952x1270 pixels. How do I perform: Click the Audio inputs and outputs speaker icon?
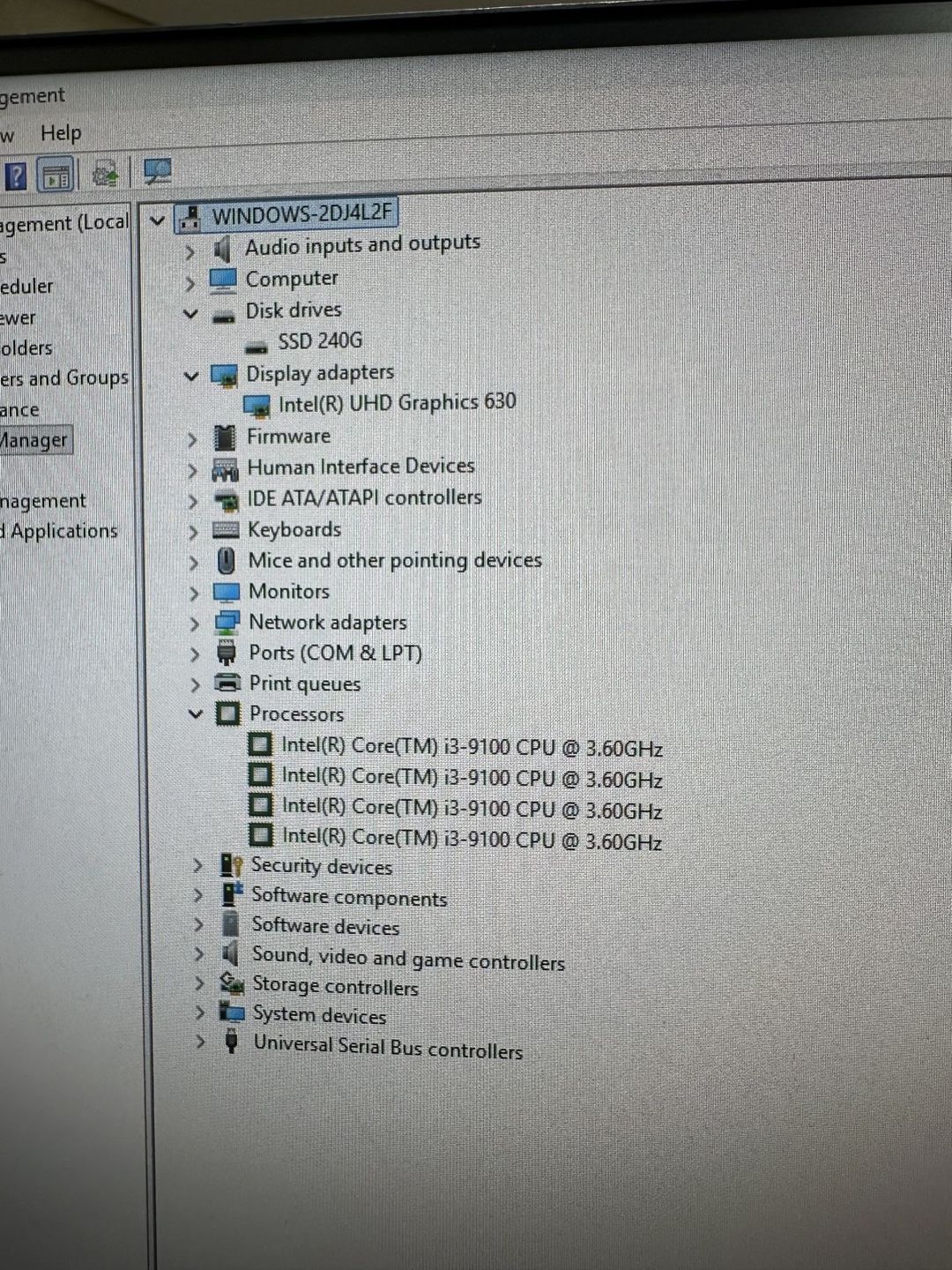pyautogui.click(x=222, y=250)
